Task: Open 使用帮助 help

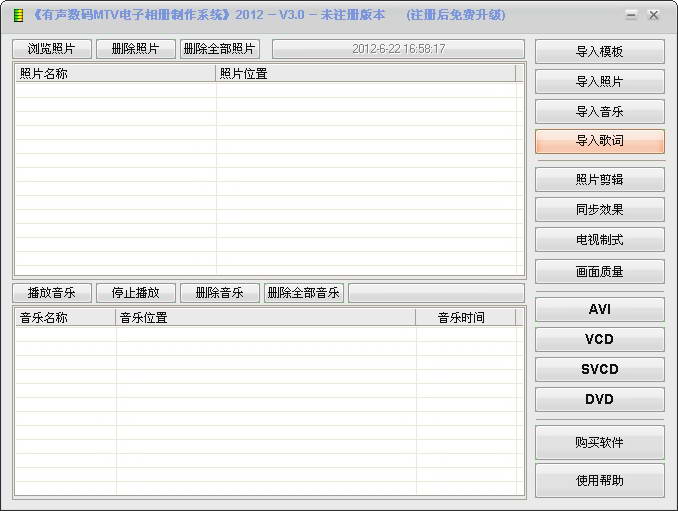Action: pos(600,480)
